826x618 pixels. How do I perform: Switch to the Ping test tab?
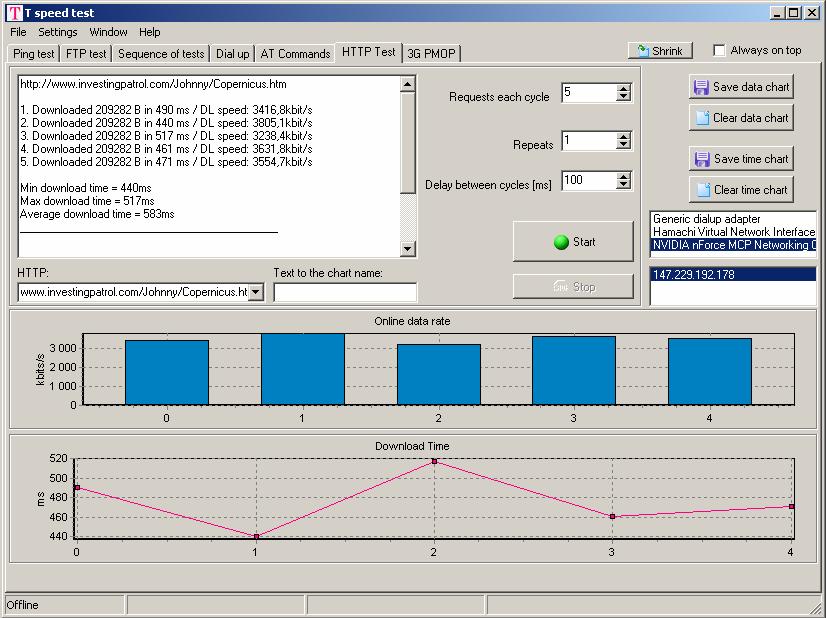coord(33,54)
